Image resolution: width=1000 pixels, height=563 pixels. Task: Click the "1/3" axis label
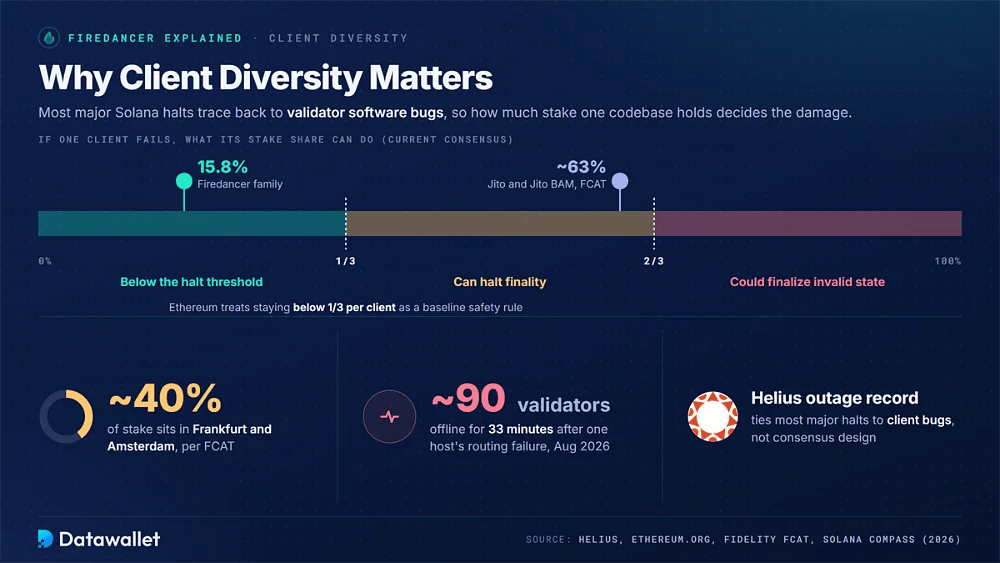pos(346,261)
